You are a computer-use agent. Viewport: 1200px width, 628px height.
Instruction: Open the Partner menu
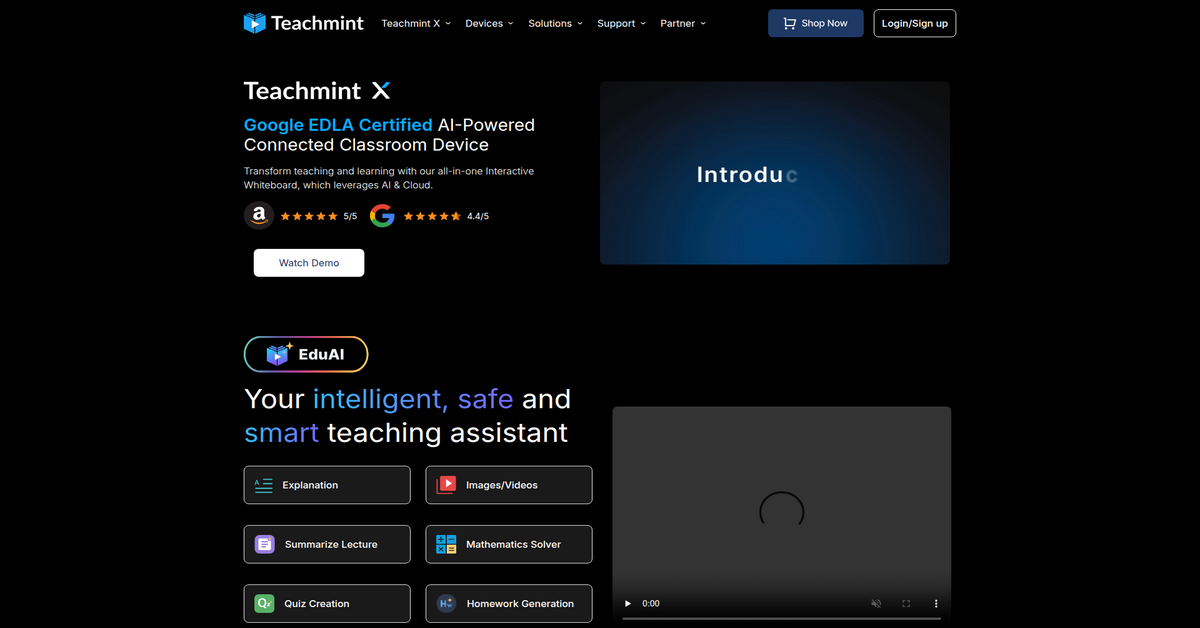click(x=683, y=23)
